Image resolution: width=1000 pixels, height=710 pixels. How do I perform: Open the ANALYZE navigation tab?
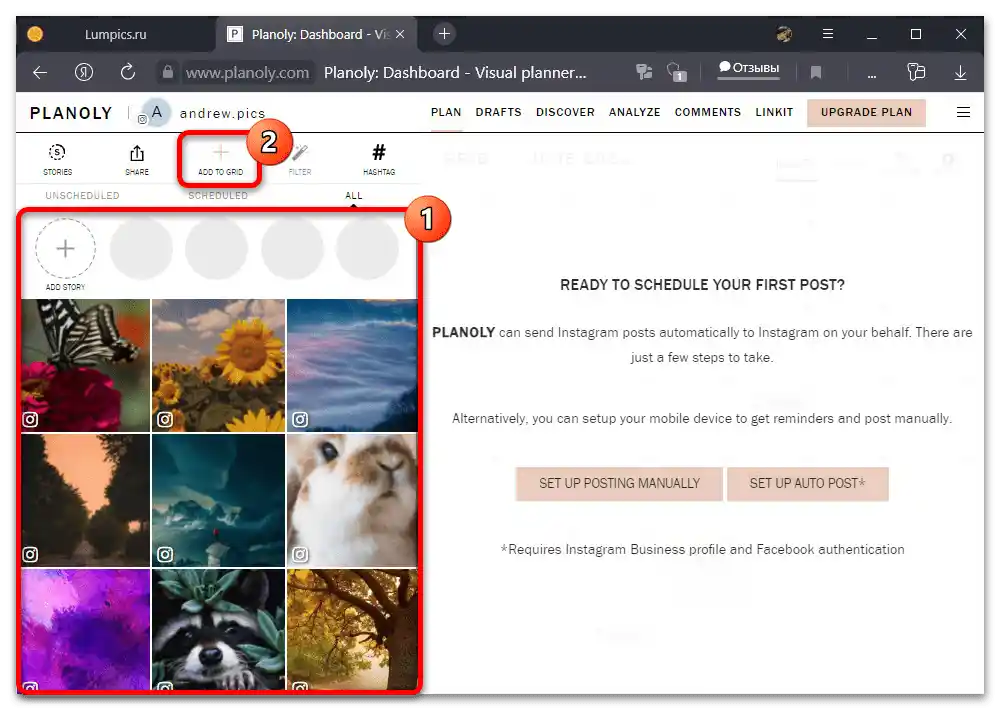tap(635, 112)
